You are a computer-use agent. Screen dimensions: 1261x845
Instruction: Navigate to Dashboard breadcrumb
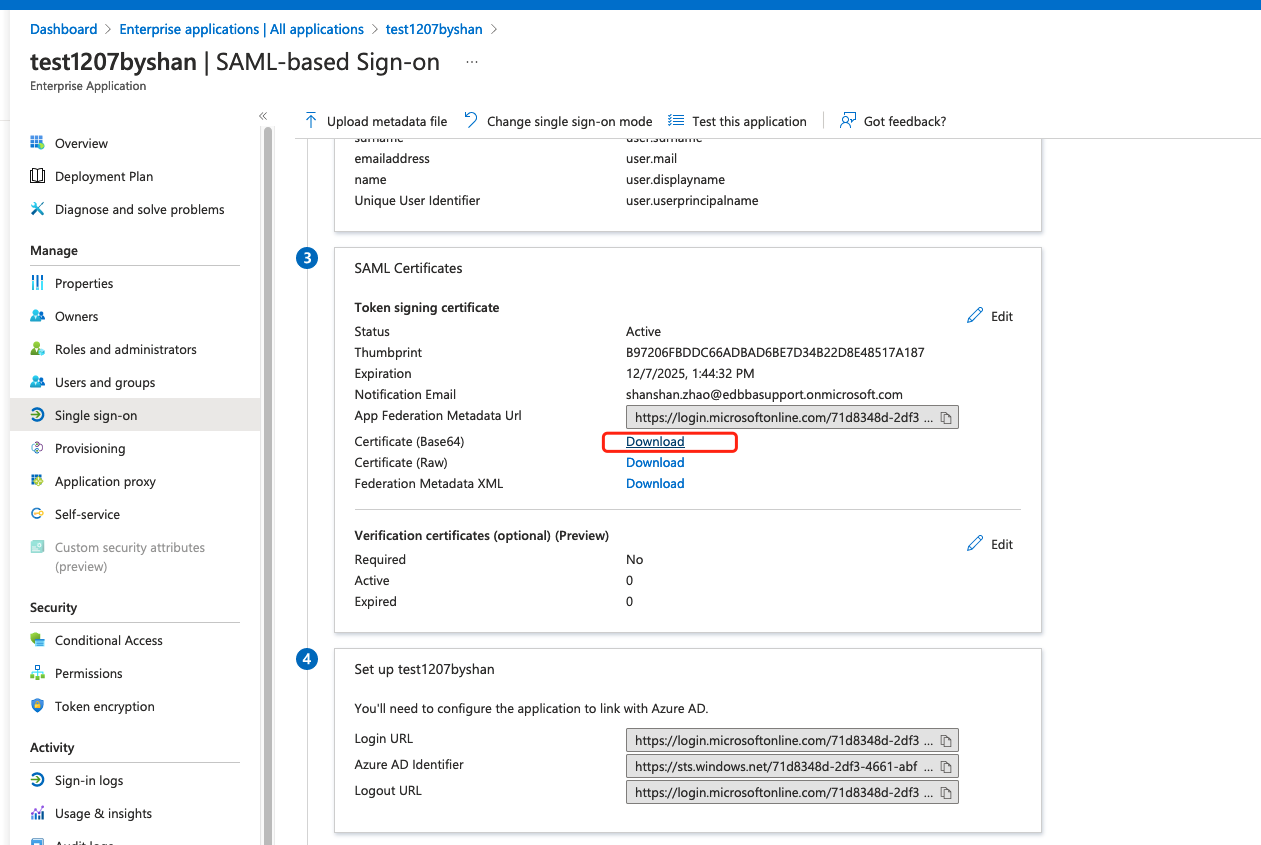pos(64,29)
